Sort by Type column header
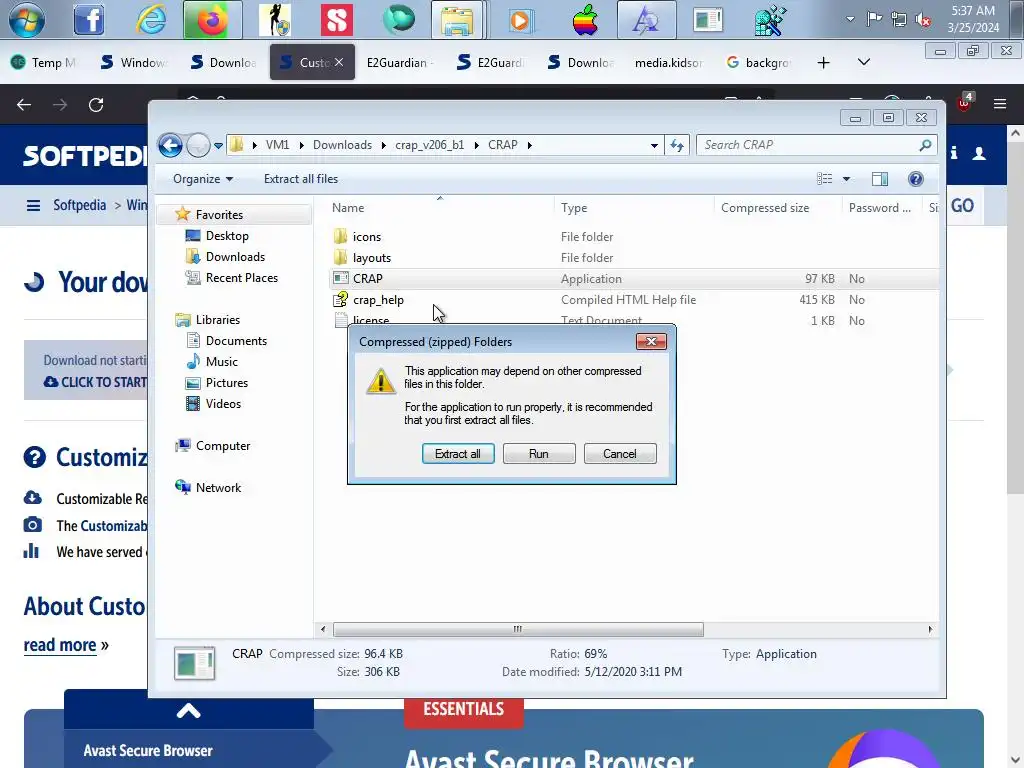Viewport: 1024px width, 768px height. pyautogui.click(x=574, y=208)
